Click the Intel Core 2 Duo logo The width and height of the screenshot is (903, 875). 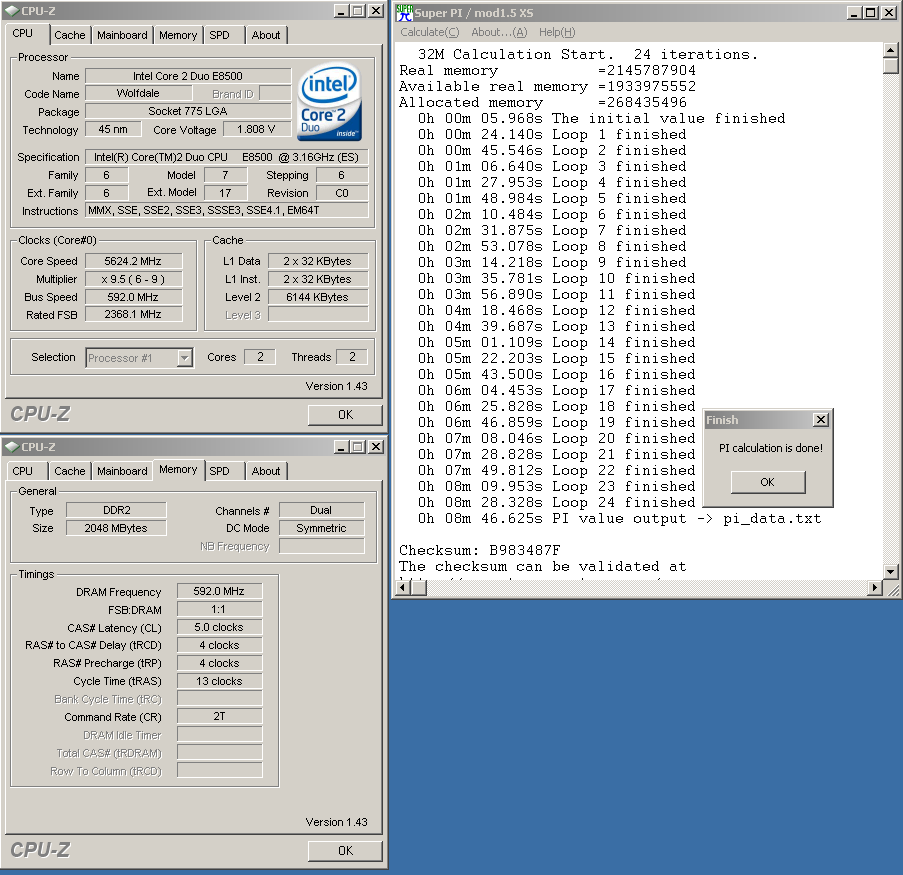point(330,102)
